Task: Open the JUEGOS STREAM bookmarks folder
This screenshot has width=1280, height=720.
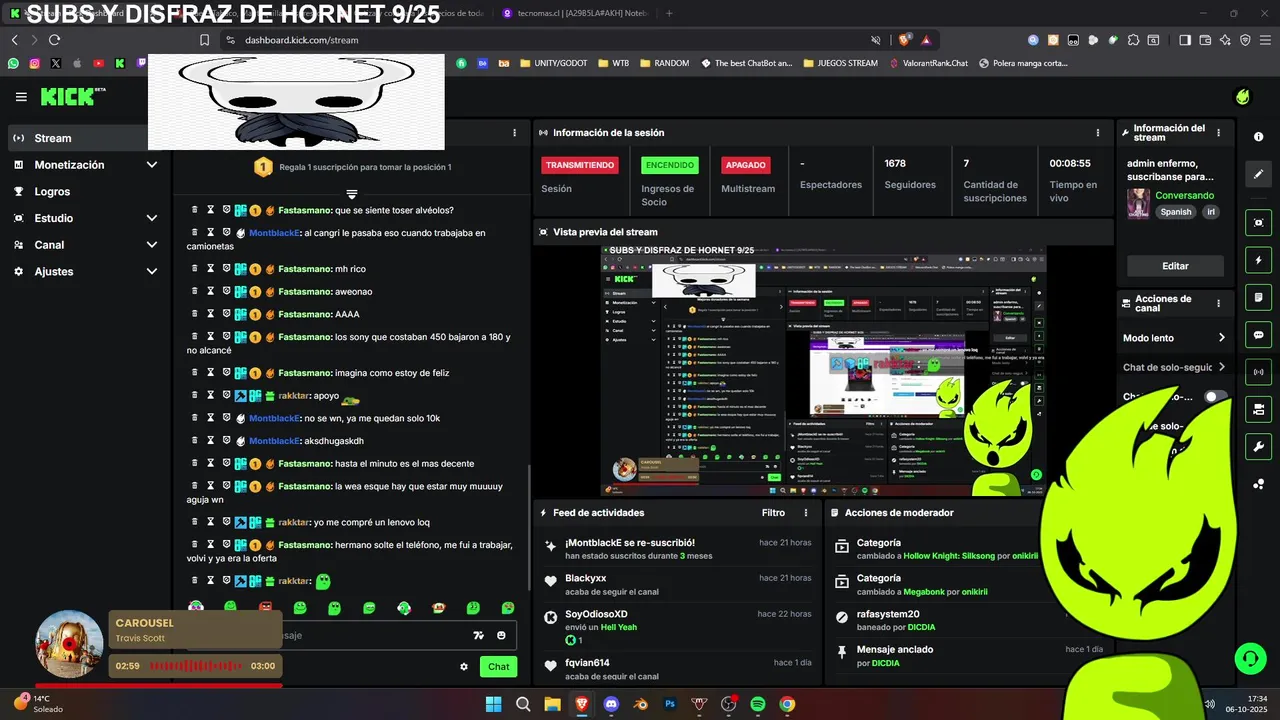Action: [x=839, y=63]
